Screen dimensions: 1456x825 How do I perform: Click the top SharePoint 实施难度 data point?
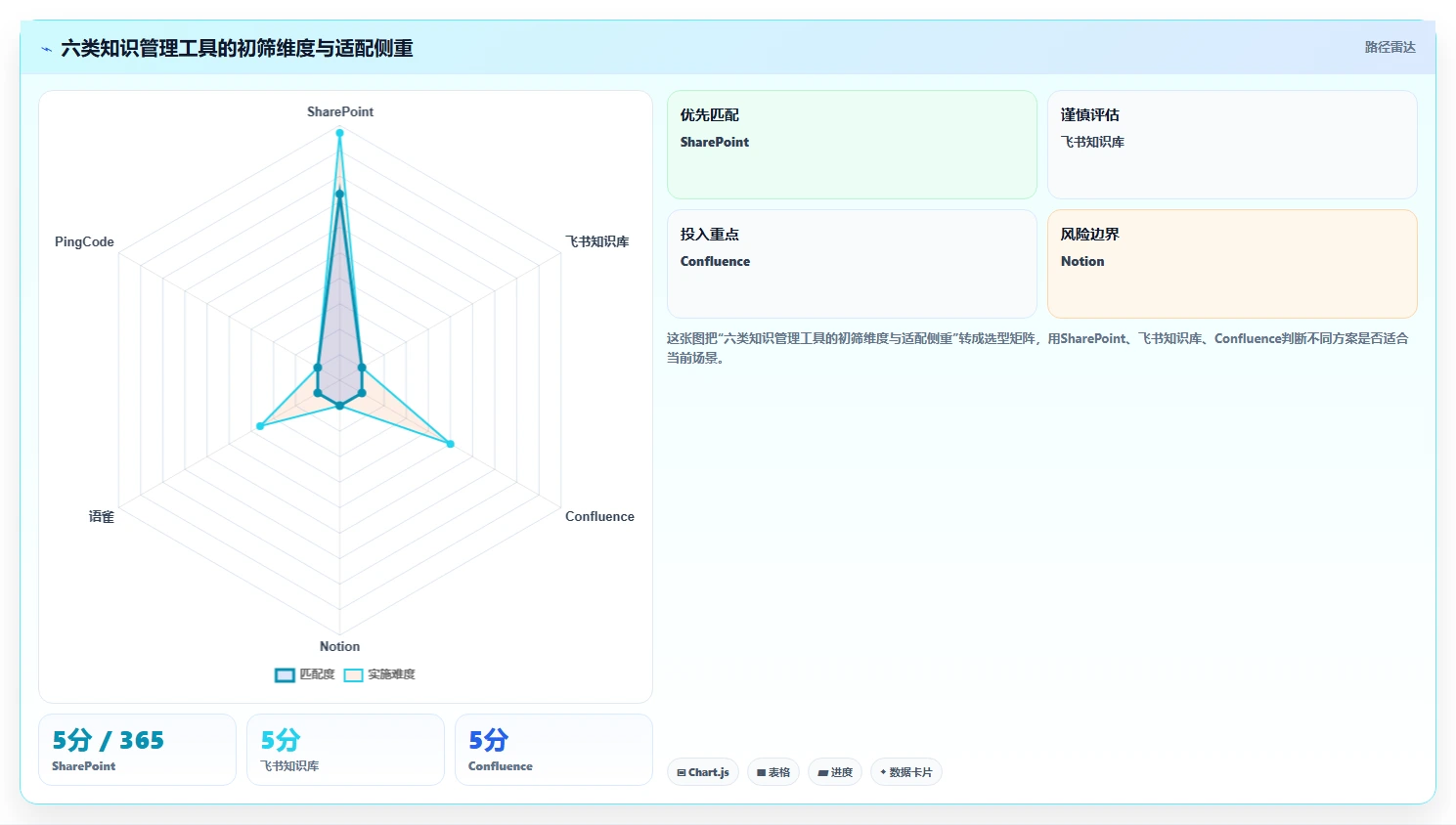click(x=340, y=133)
